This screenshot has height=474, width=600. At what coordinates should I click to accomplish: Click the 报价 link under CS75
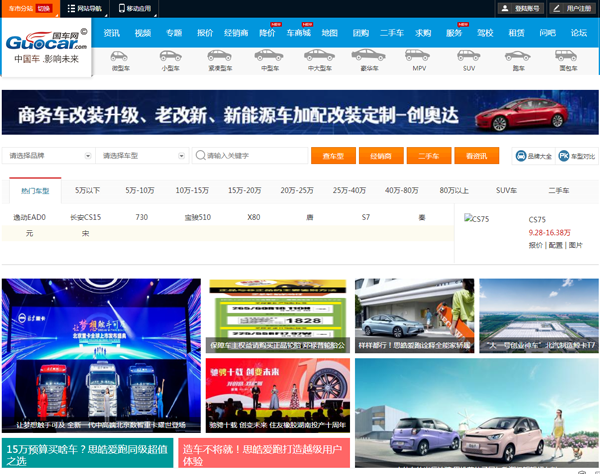(535, 245)
